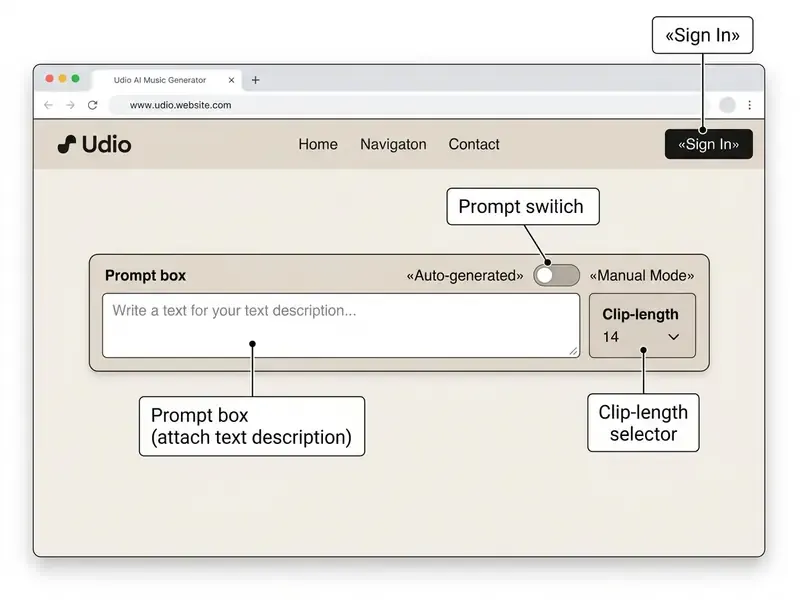Viewport: 800px width, 600px height.
Task: Open a new tab with the plus icon
Action: click(256, 80)
